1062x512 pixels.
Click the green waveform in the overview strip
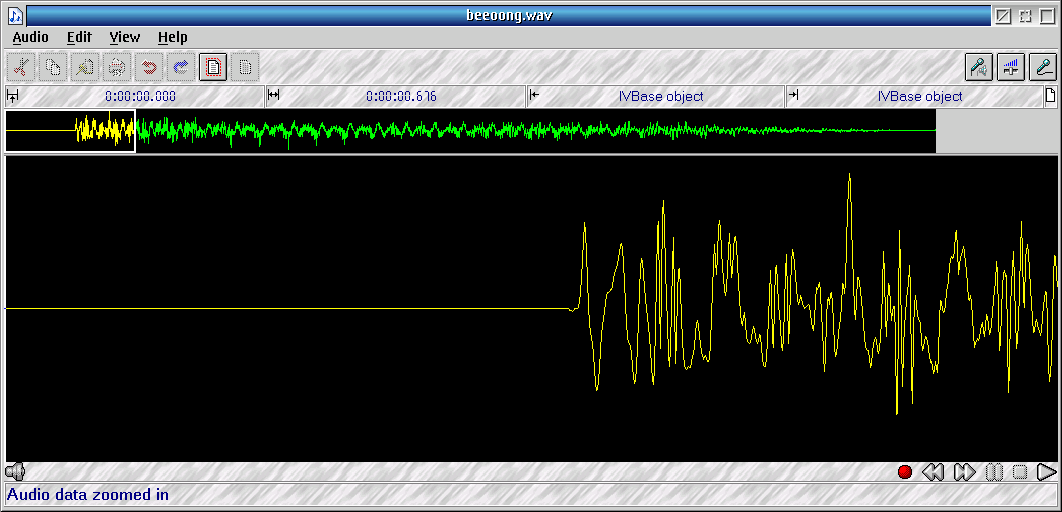(500, 131)
